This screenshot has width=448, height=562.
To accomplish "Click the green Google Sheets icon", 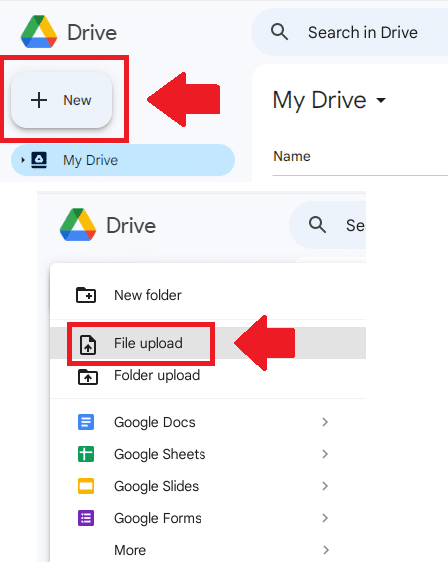I will pos(86,454).
